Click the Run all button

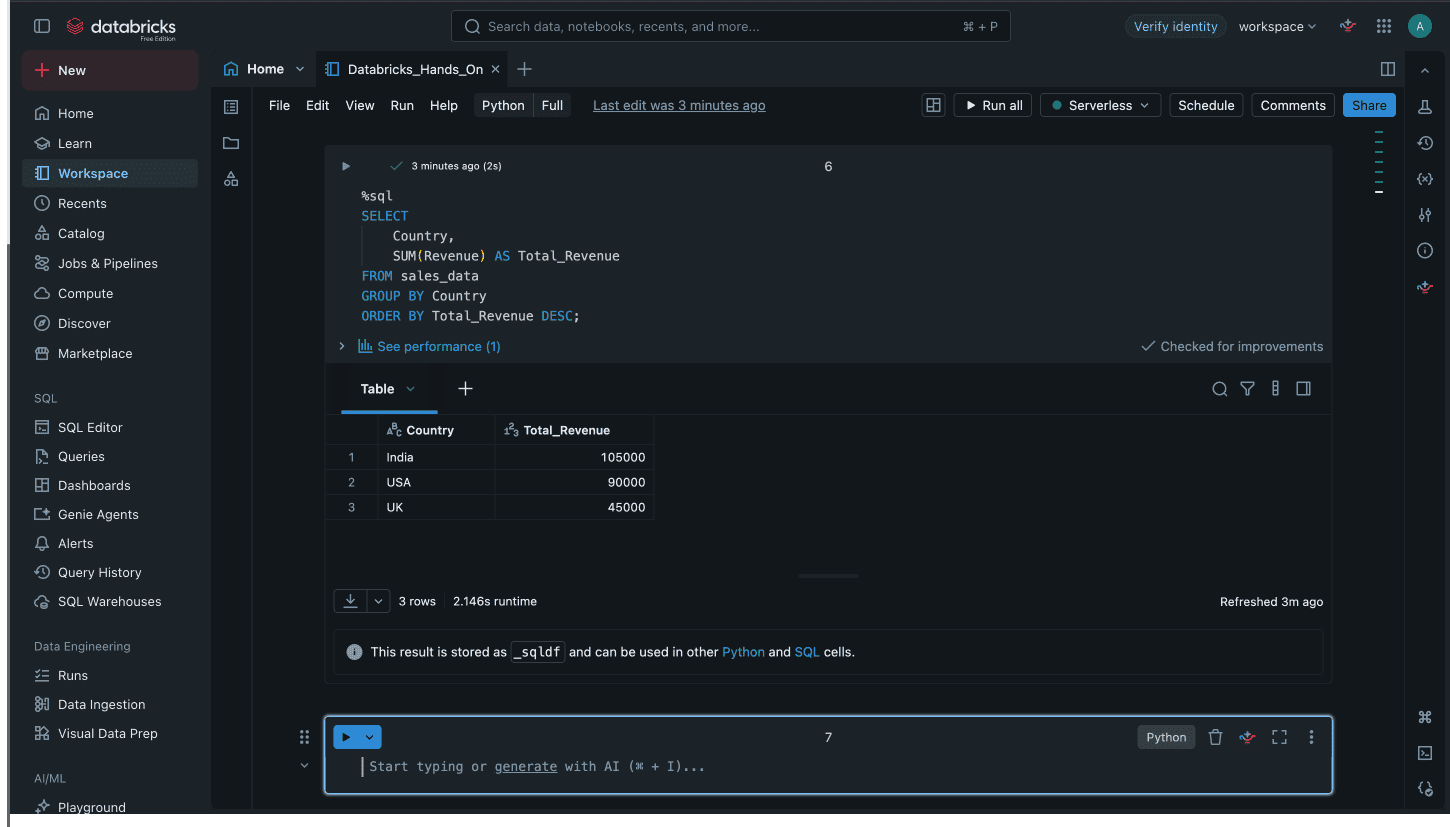pos(993,105)
